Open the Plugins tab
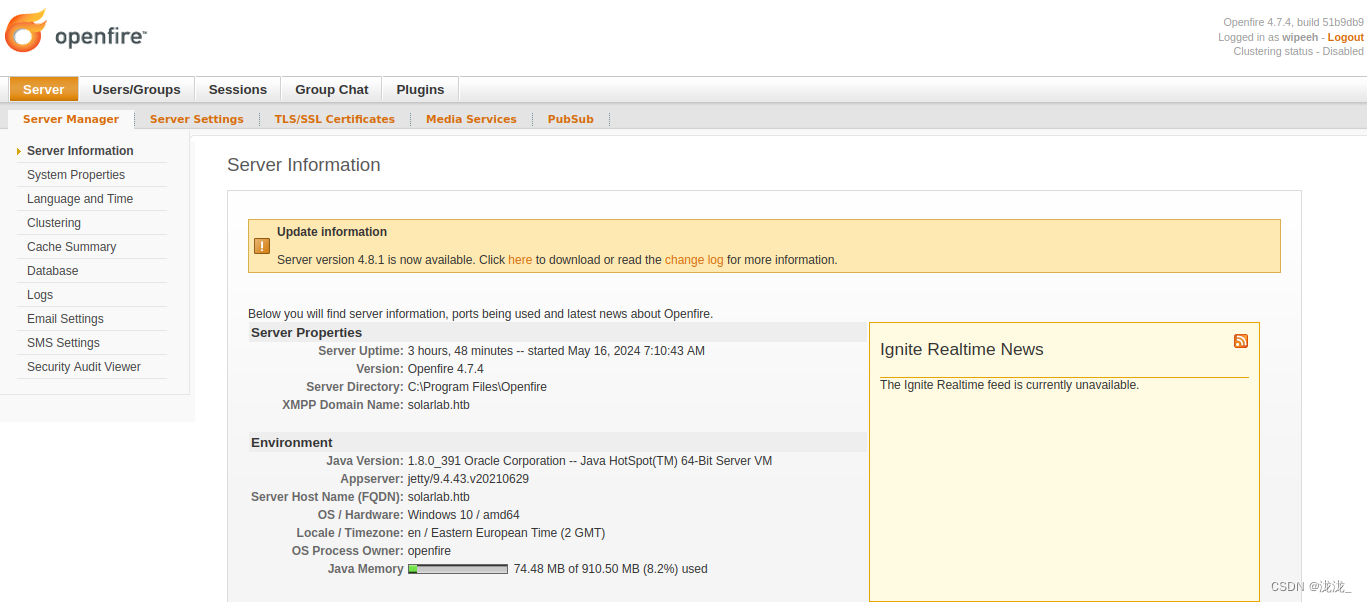 point(420,89)
